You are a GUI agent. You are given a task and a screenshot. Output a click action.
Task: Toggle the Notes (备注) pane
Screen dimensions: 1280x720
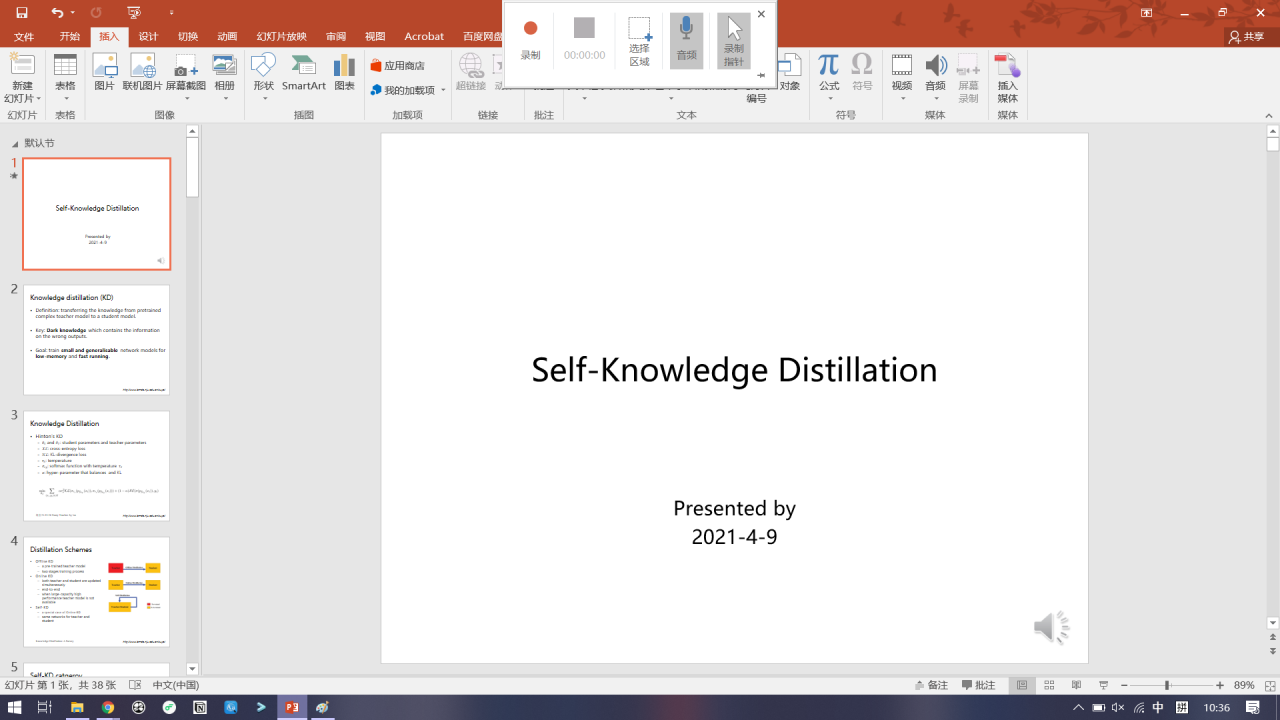pyautogui.click(x=931, y=685)
